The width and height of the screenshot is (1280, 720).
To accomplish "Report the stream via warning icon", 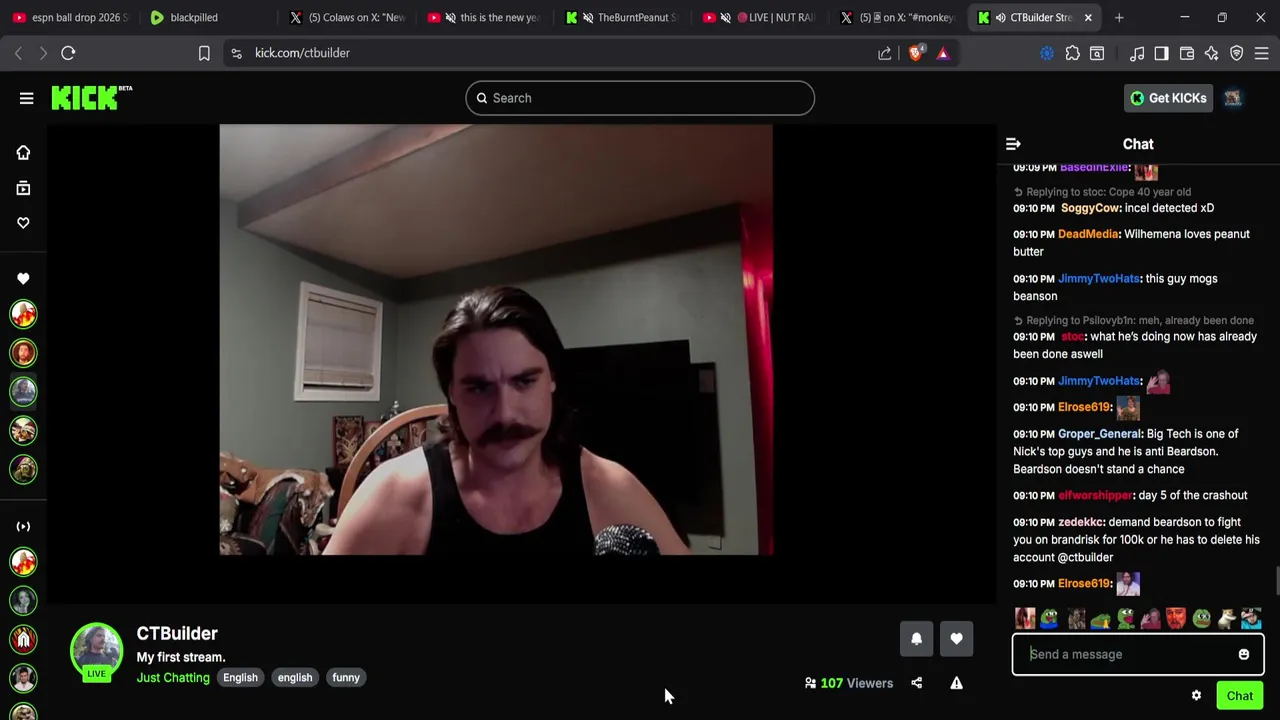I will 956,683.
